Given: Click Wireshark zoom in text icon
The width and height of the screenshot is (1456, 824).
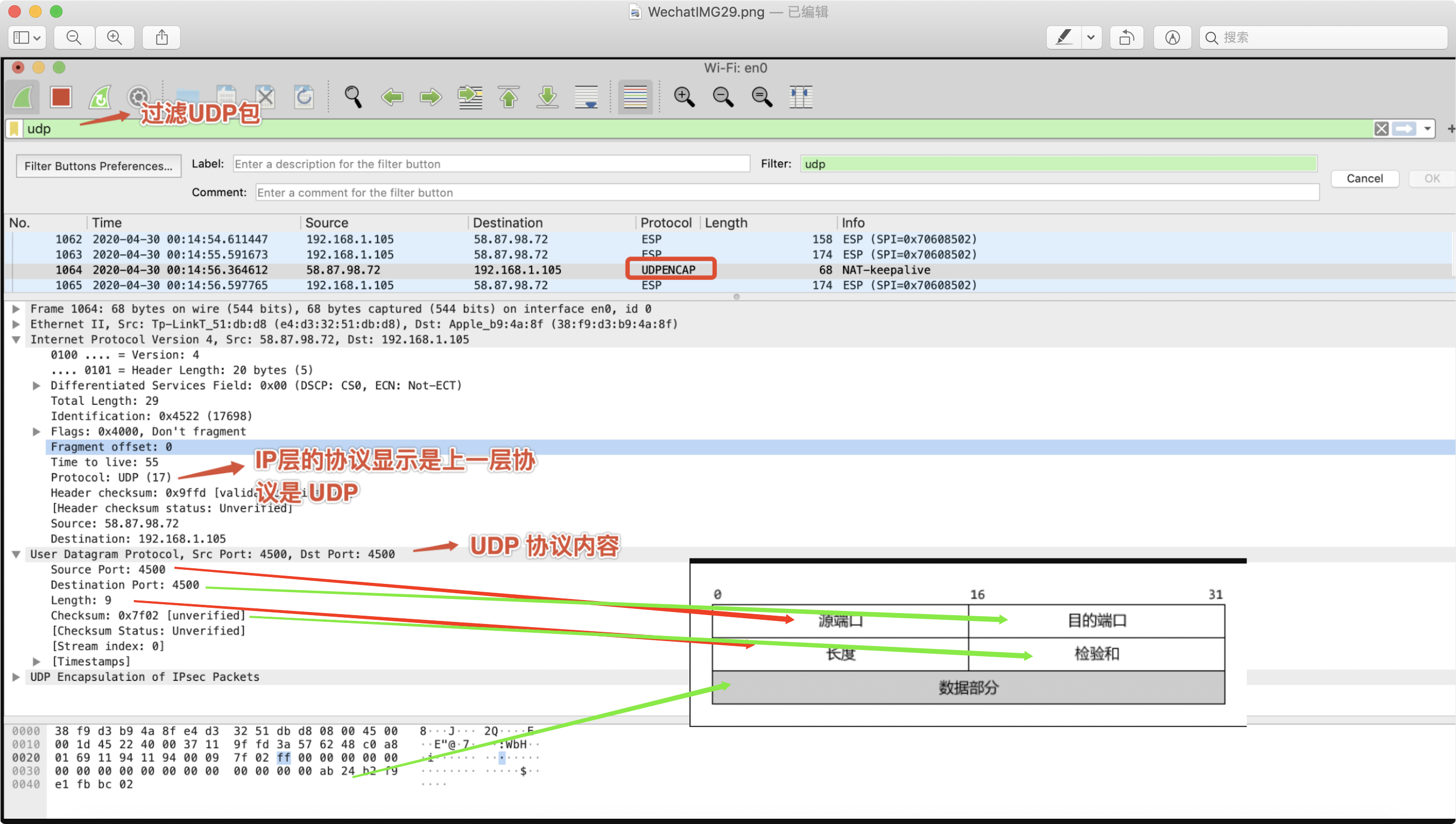Looking at the screenshot, I should point(684,97).
